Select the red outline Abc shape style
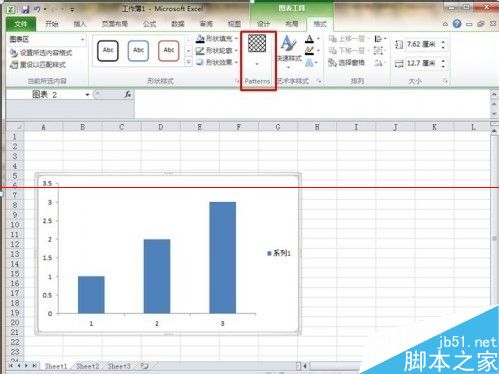The width and height of the screenshot is (499, 374). click(169, 51)
